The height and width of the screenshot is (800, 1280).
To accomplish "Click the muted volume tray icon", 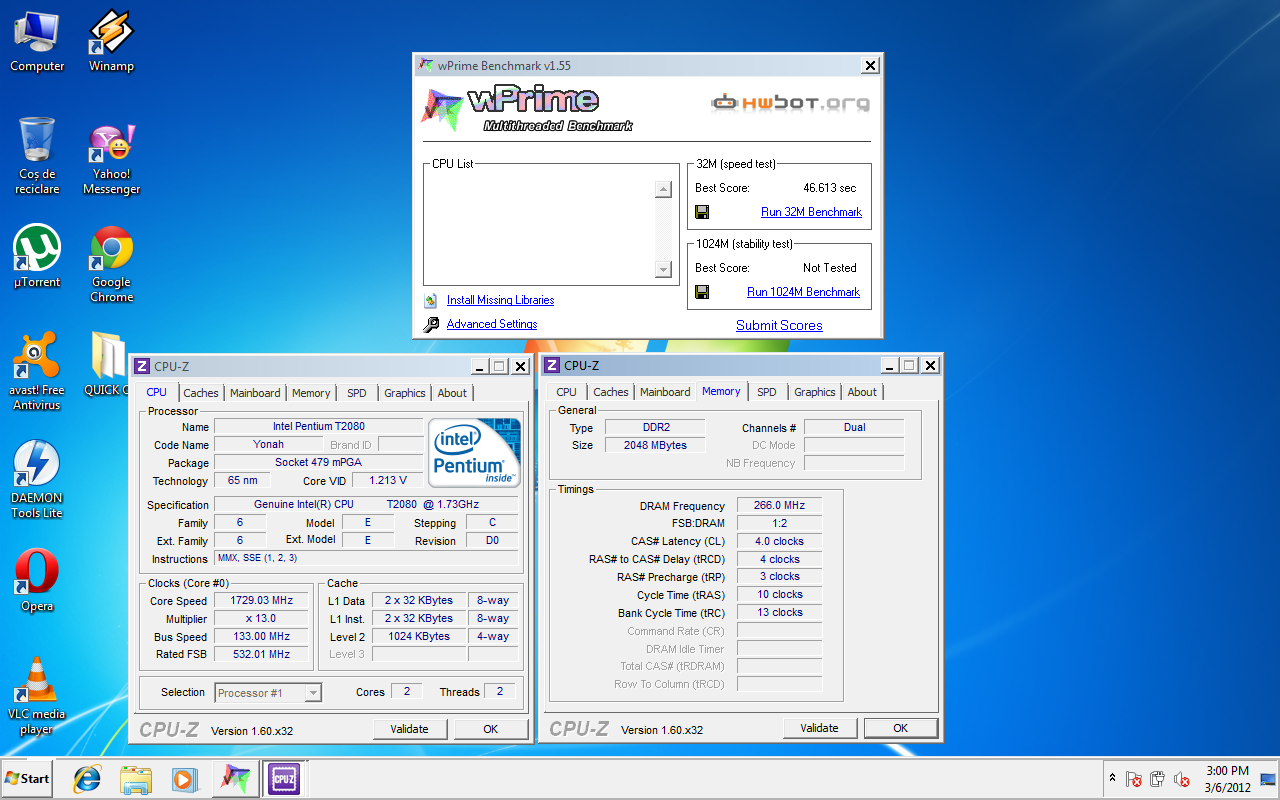I will point(1182,779).
